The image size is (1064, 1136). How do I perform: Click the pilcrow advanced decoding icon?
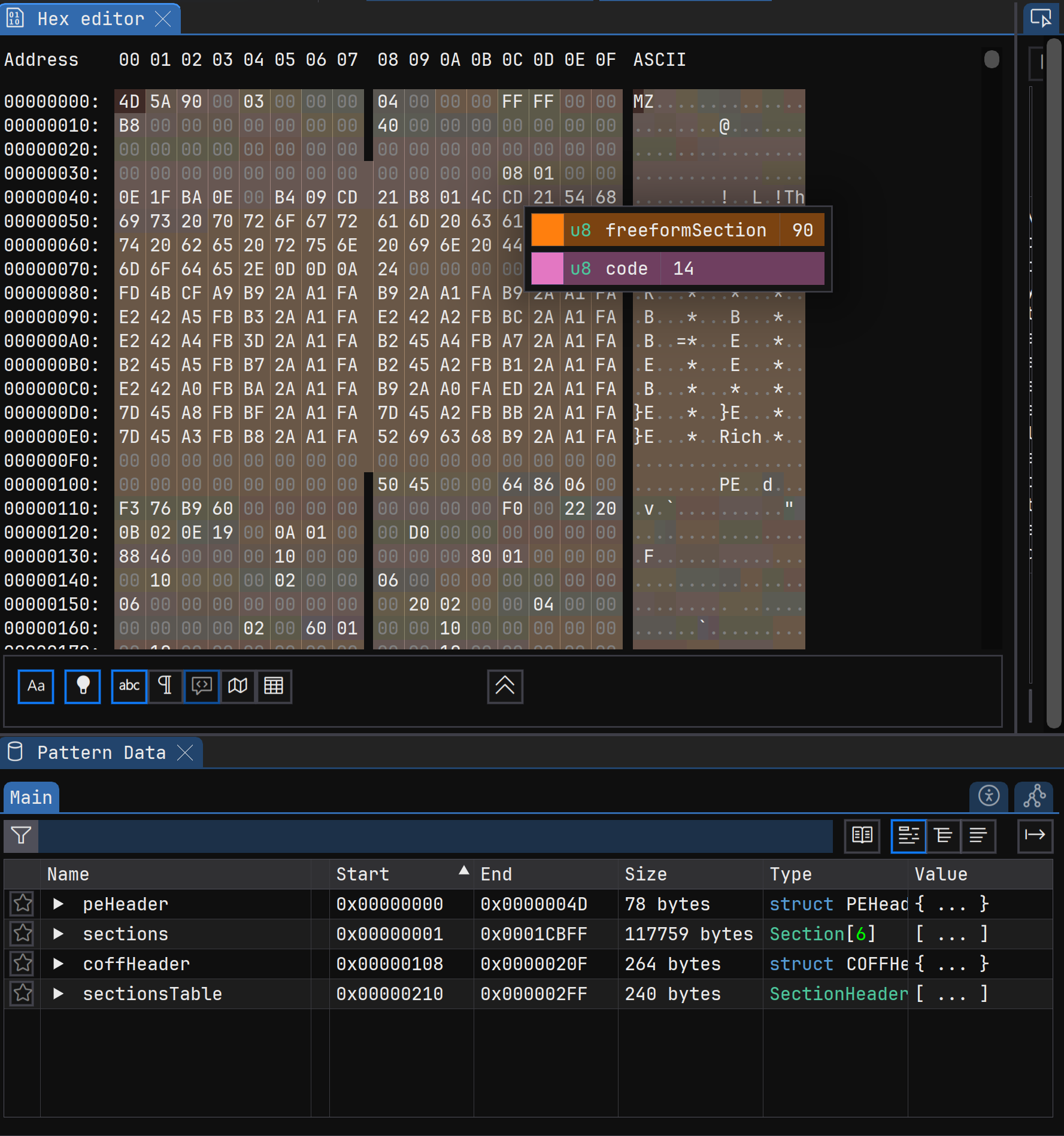point(165,686)
